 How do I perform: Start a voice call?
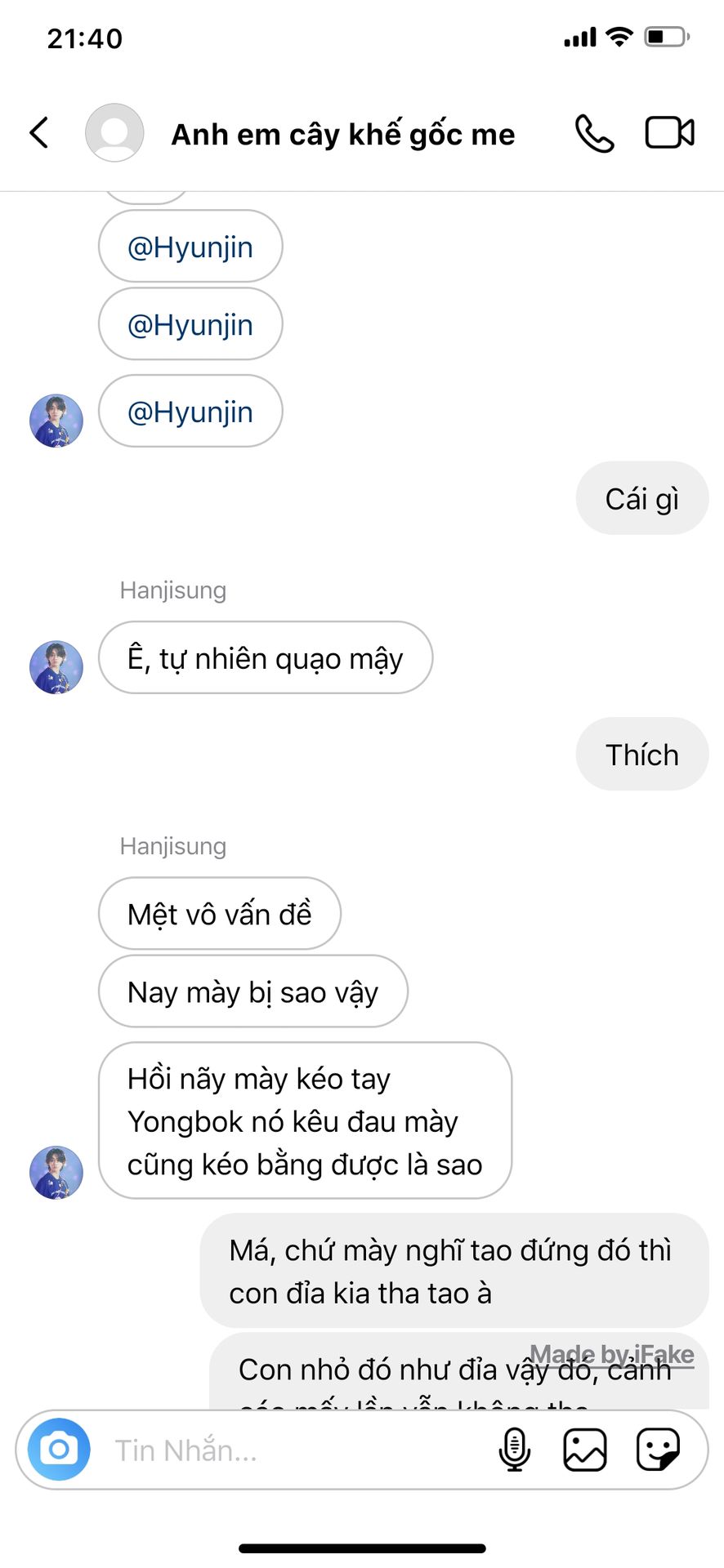594,133
